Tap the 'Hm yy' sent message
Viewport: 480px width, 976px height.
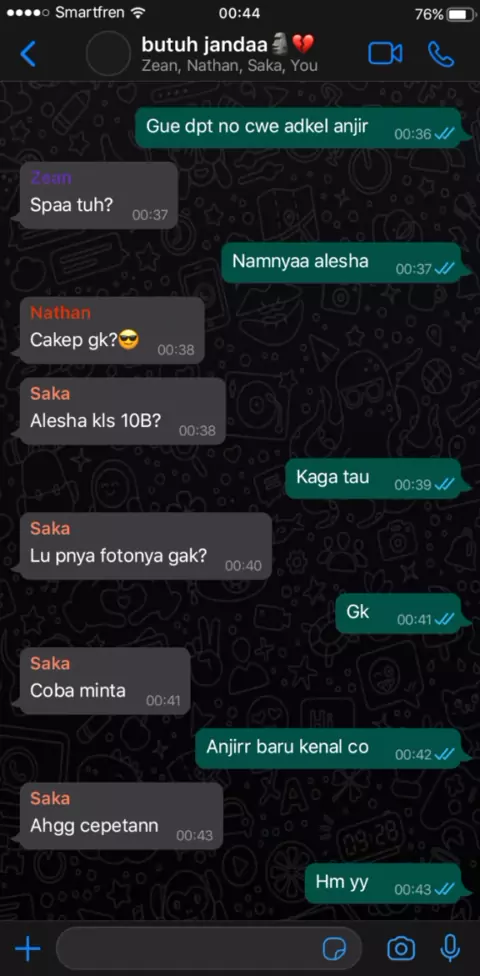pyautogui.click(x=384, y=883)
